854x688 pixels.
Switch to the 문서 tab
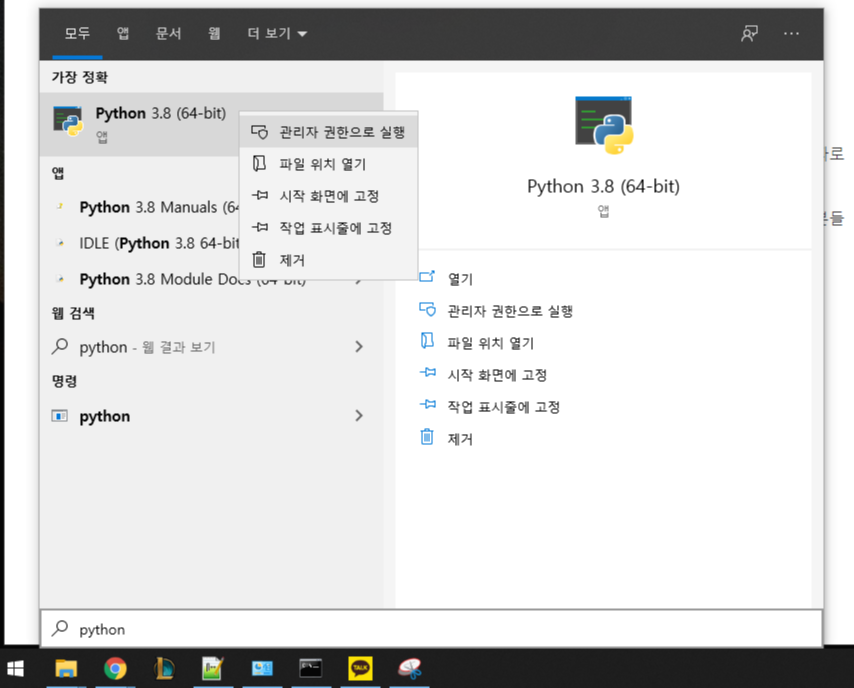click(168, 34)
